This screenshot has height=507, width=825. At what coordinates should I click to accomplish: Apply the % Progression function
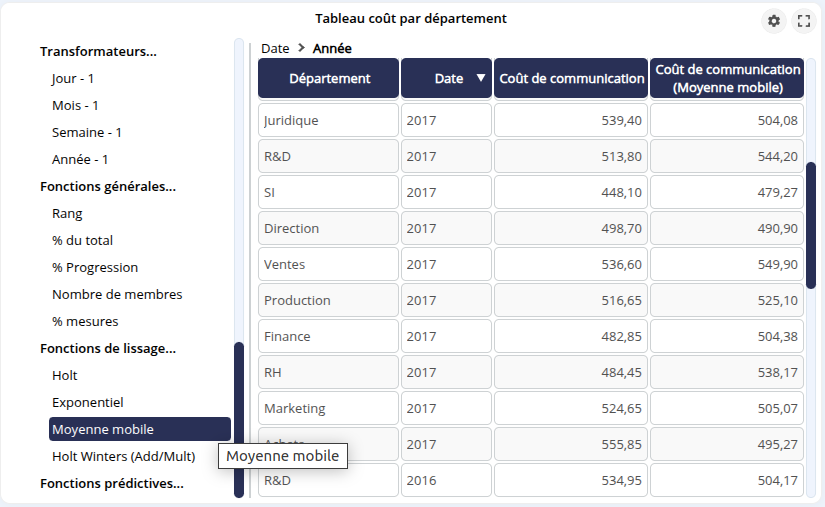point(95,267)
